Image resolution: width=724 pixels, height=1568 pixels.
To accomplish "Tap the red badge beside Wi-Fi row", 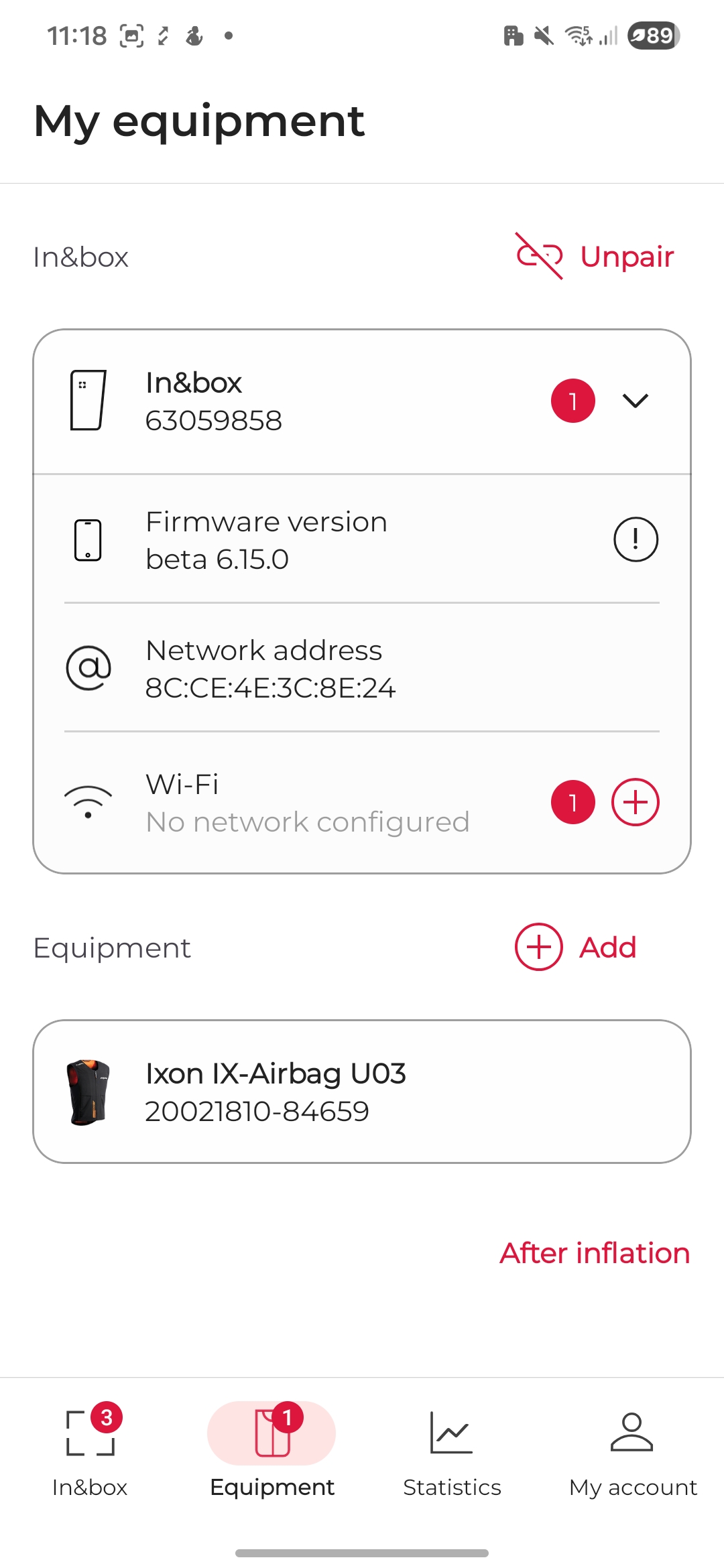I will tap(572, 802).
